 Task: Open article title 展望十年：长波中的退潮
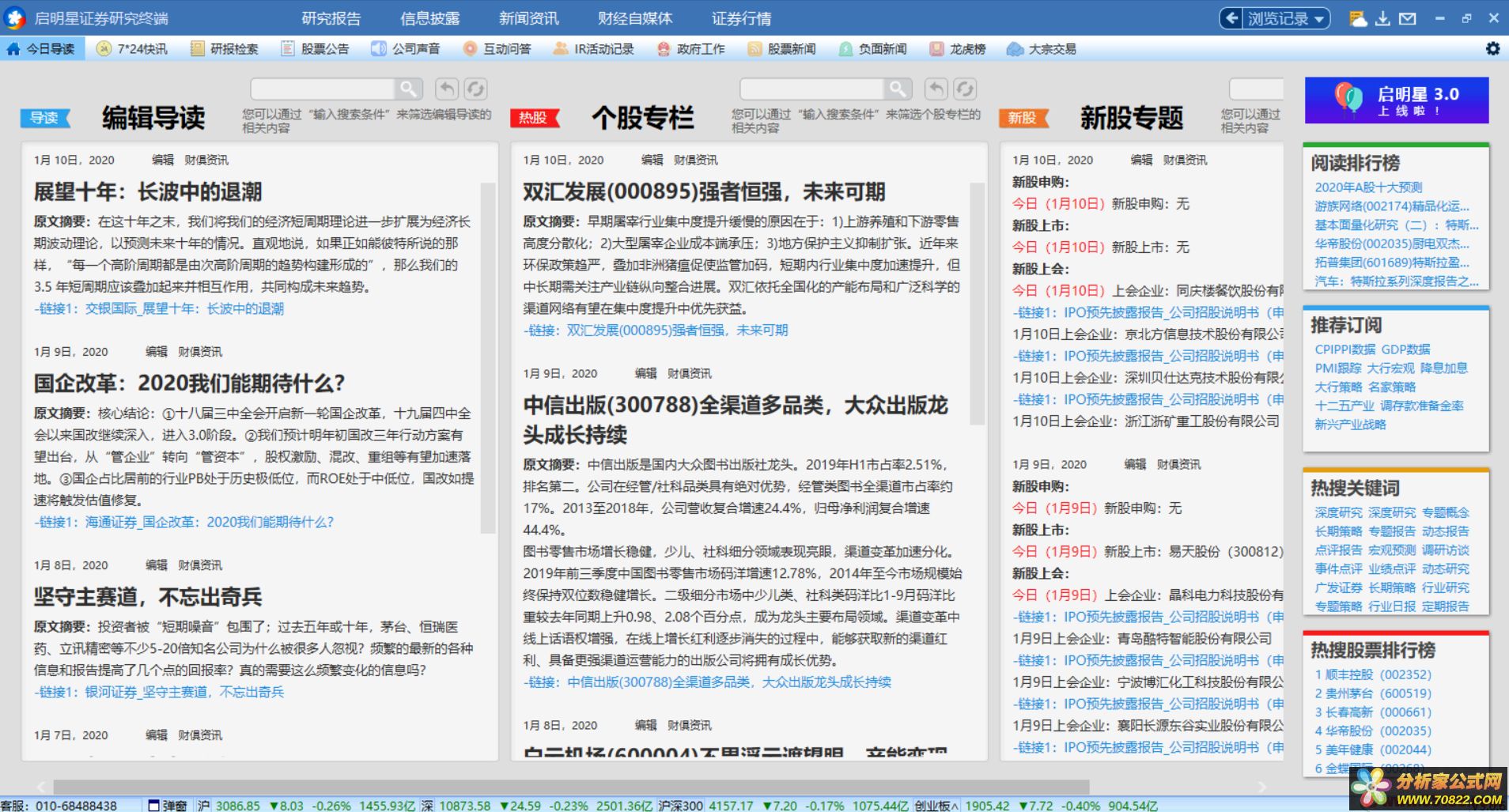pos(148,191)
